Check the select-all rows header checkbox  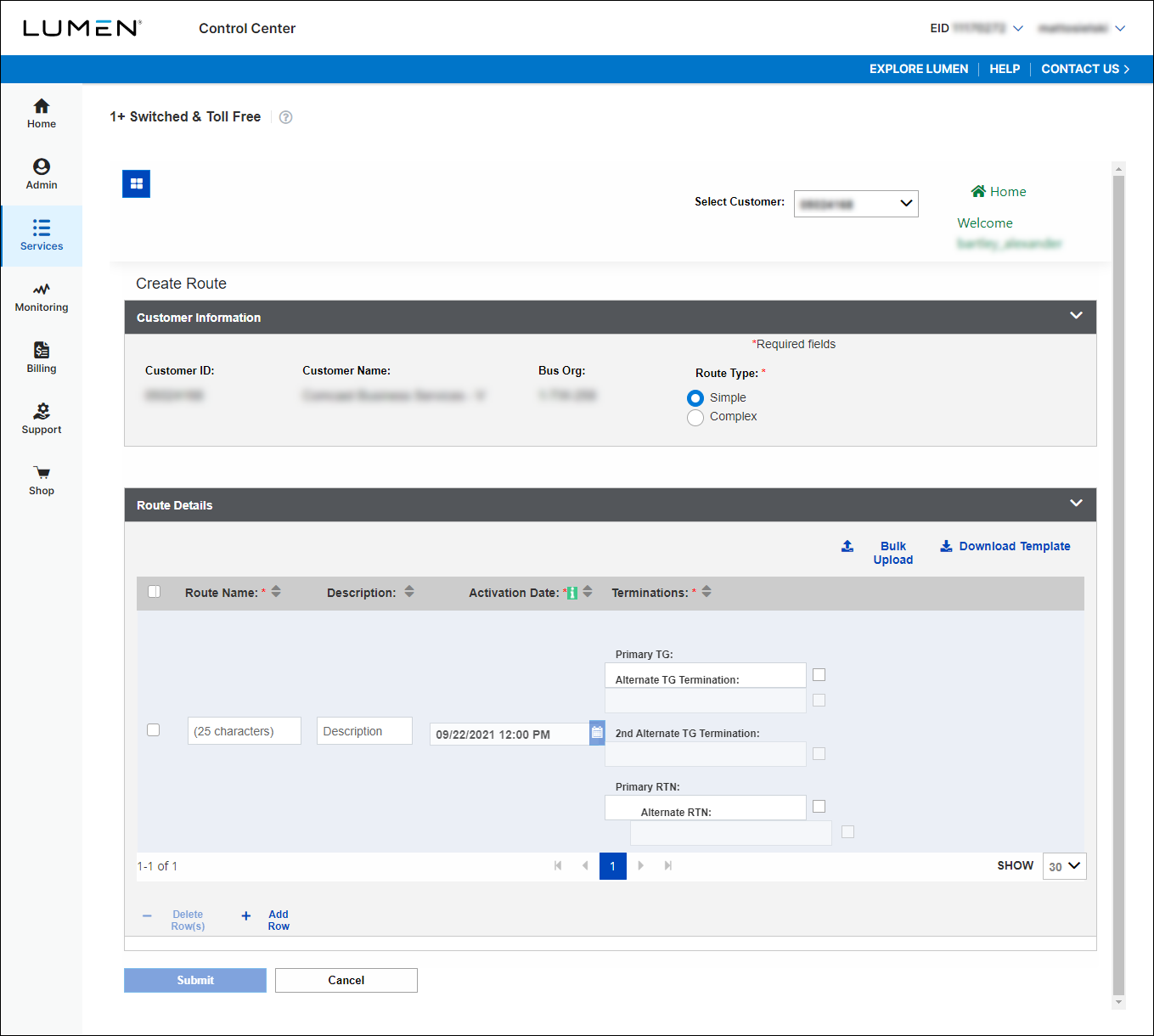pos(155,592)
